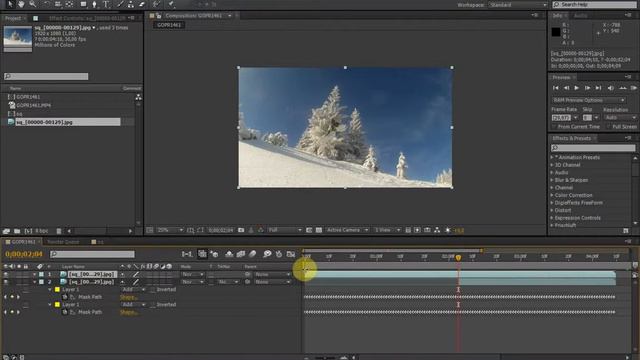Select the Zoom magnifier tool

pos(32,4)
